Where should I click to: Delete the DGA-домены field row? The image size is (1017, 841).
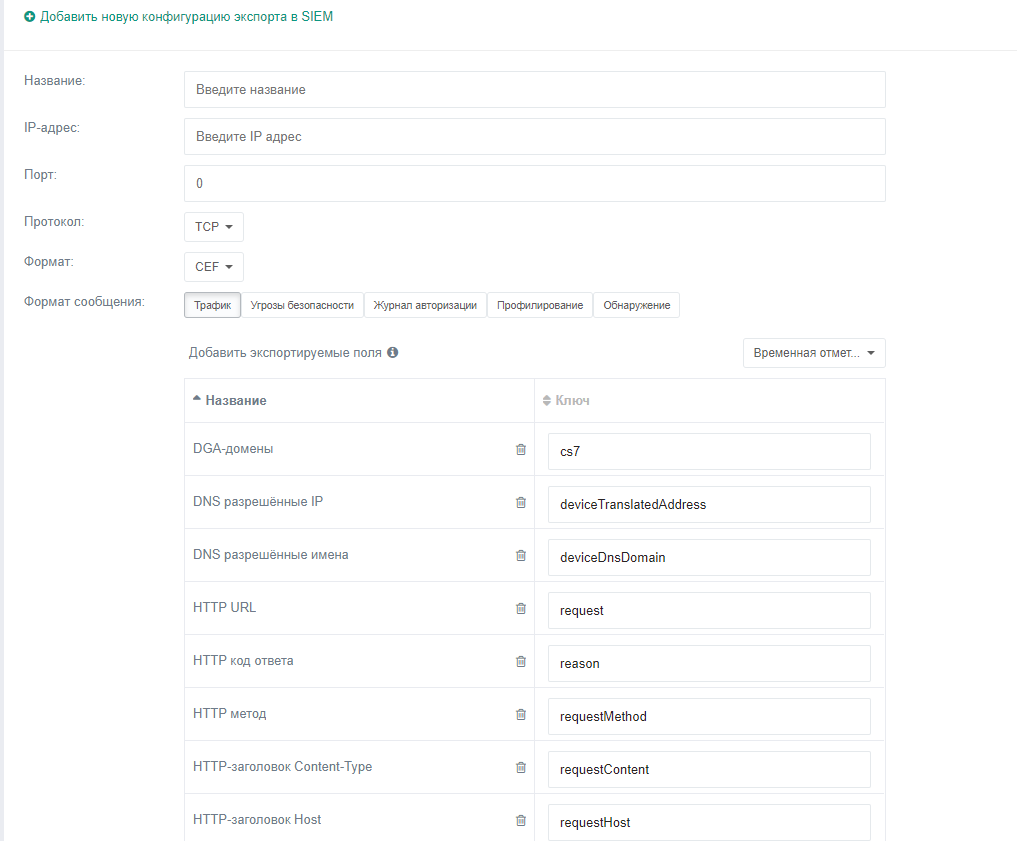tap(520, 450)
